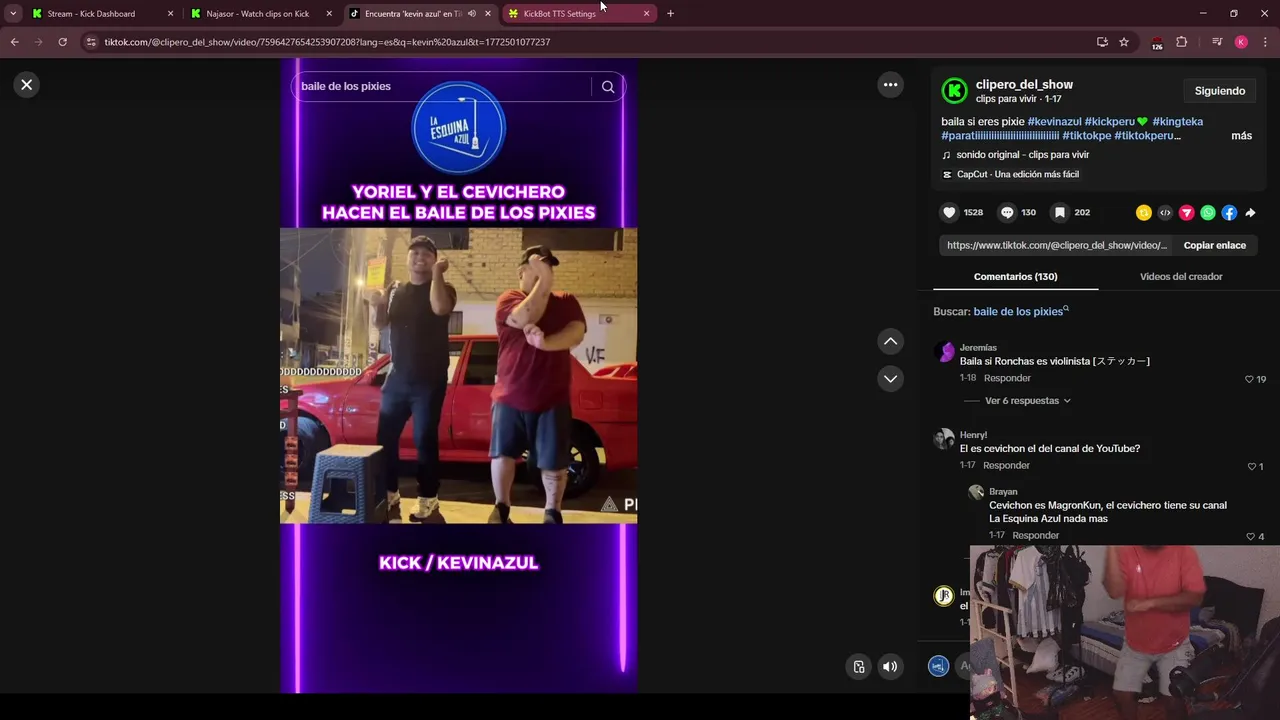Mute the video with the speaker button

click(890, 667)
